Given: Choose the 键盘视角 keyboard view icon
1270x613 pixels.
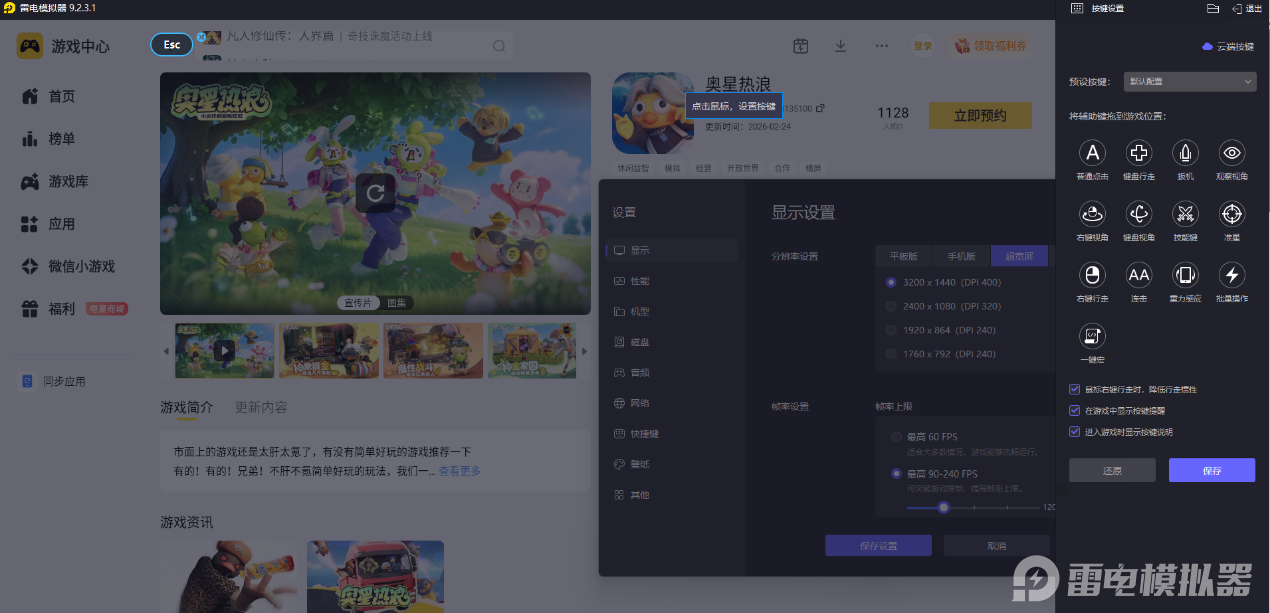Looking at the screenshot, I should pos(1139,214).
